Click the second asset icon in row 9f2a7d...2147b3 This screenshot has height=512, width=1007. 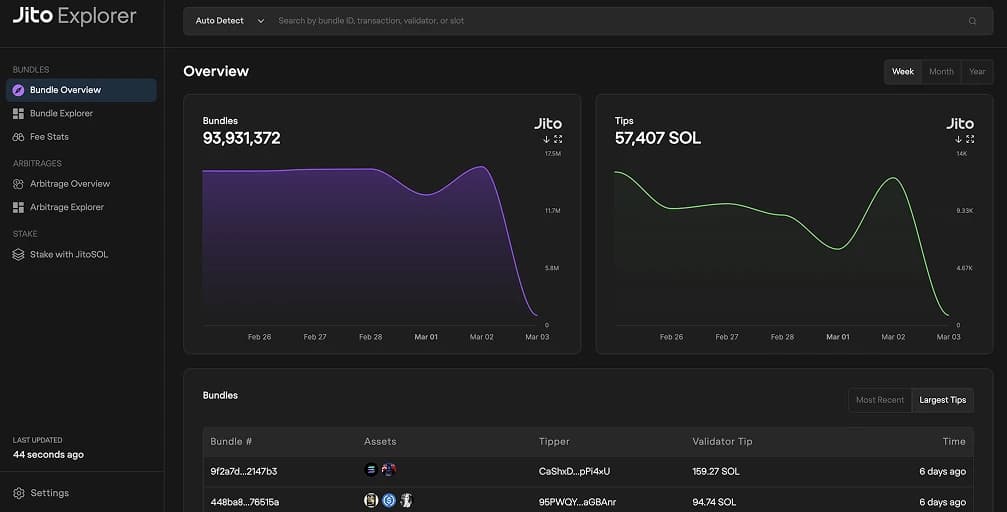[389, 470]
